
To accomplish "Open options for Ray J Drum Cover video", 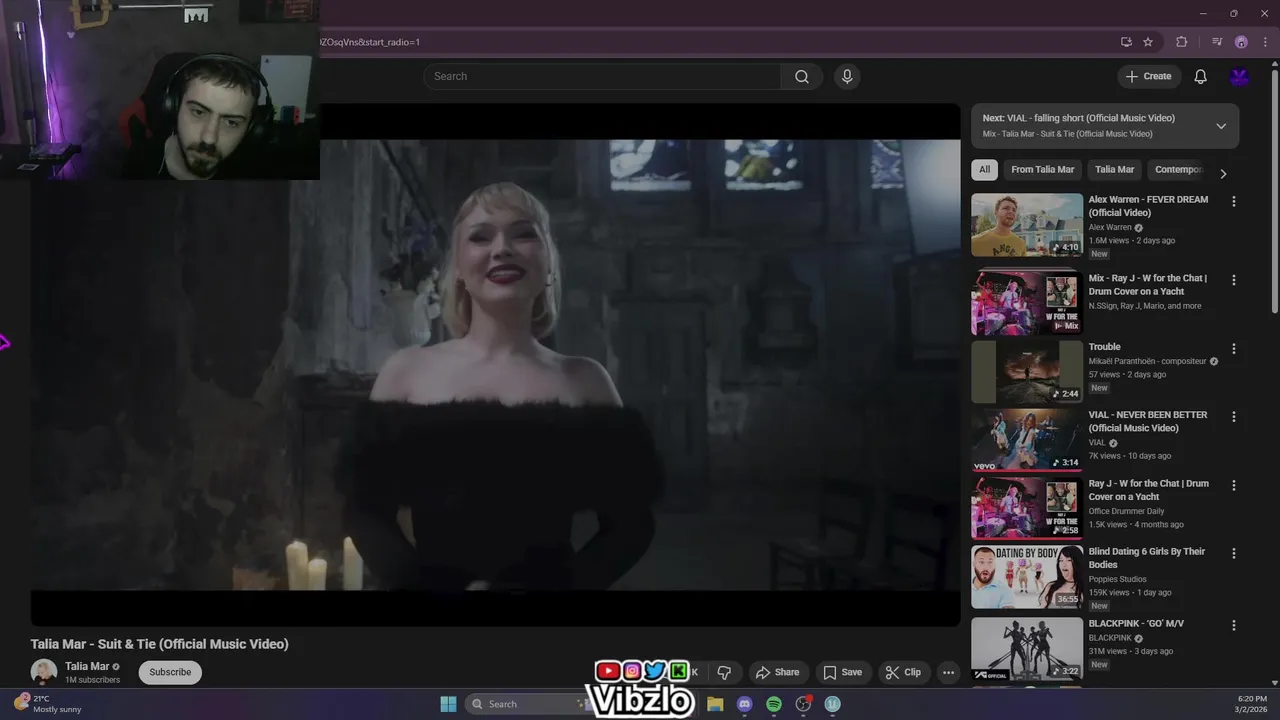I will (1233, 485).
